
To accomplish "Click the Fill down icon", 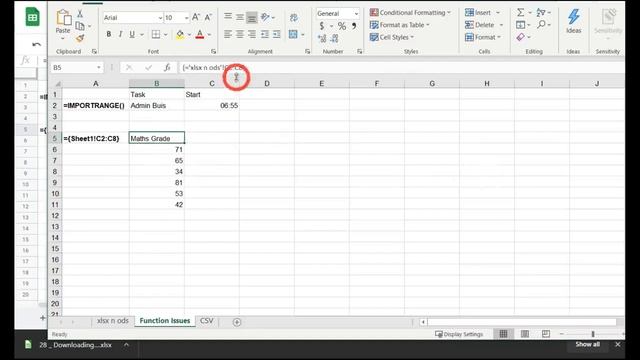I will [520, 25].
